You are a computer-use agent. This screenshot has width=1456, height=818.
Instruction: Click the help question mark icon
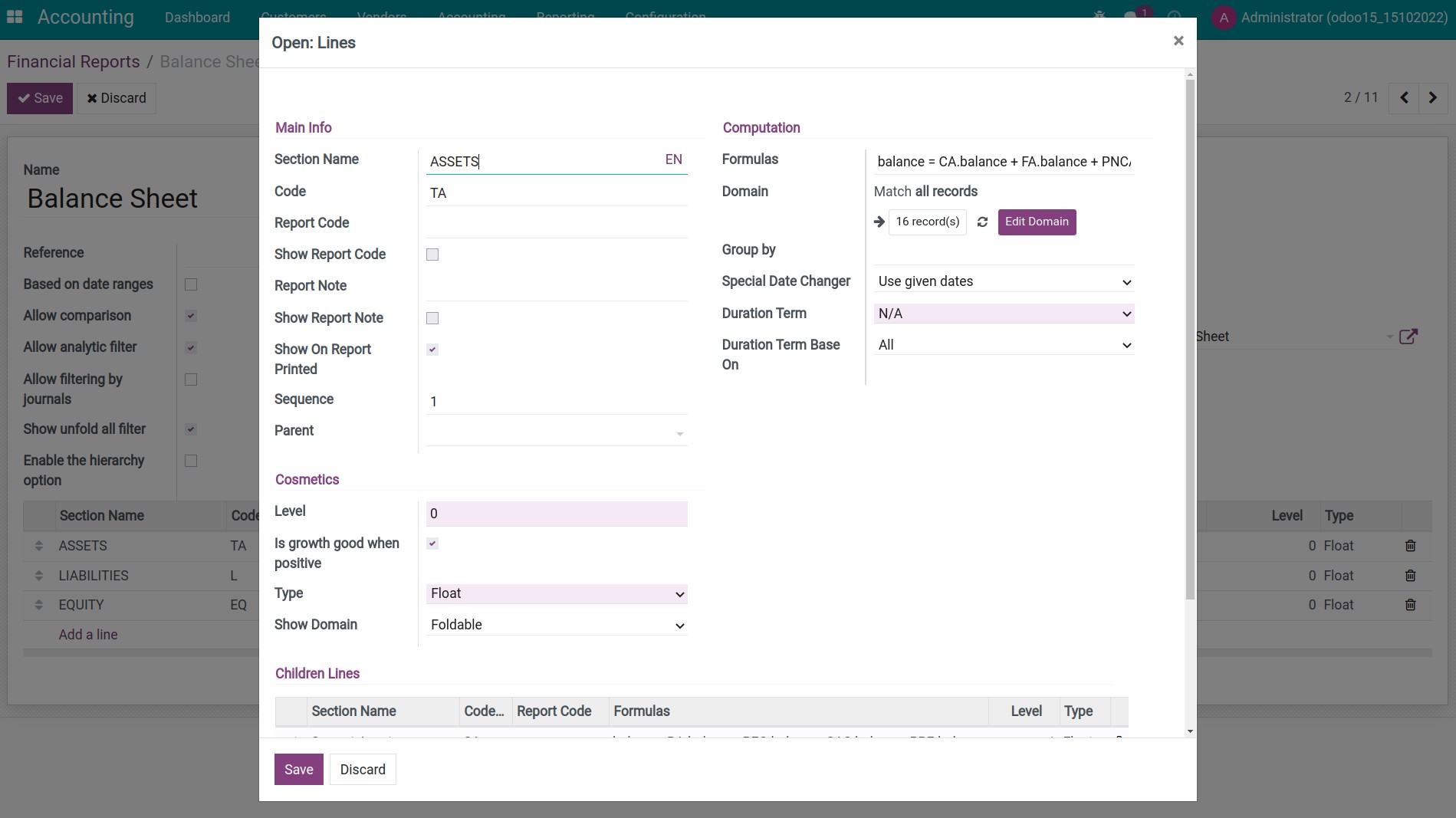point(1175,16)
